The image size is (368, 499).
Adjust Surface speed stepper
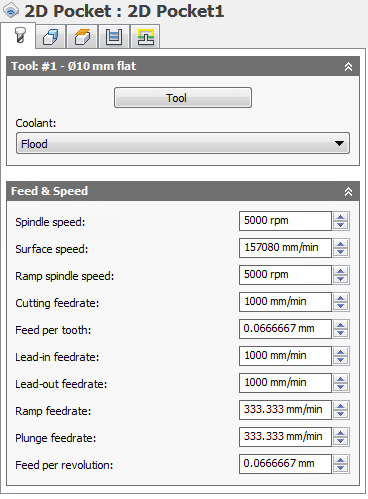[341, 248]
